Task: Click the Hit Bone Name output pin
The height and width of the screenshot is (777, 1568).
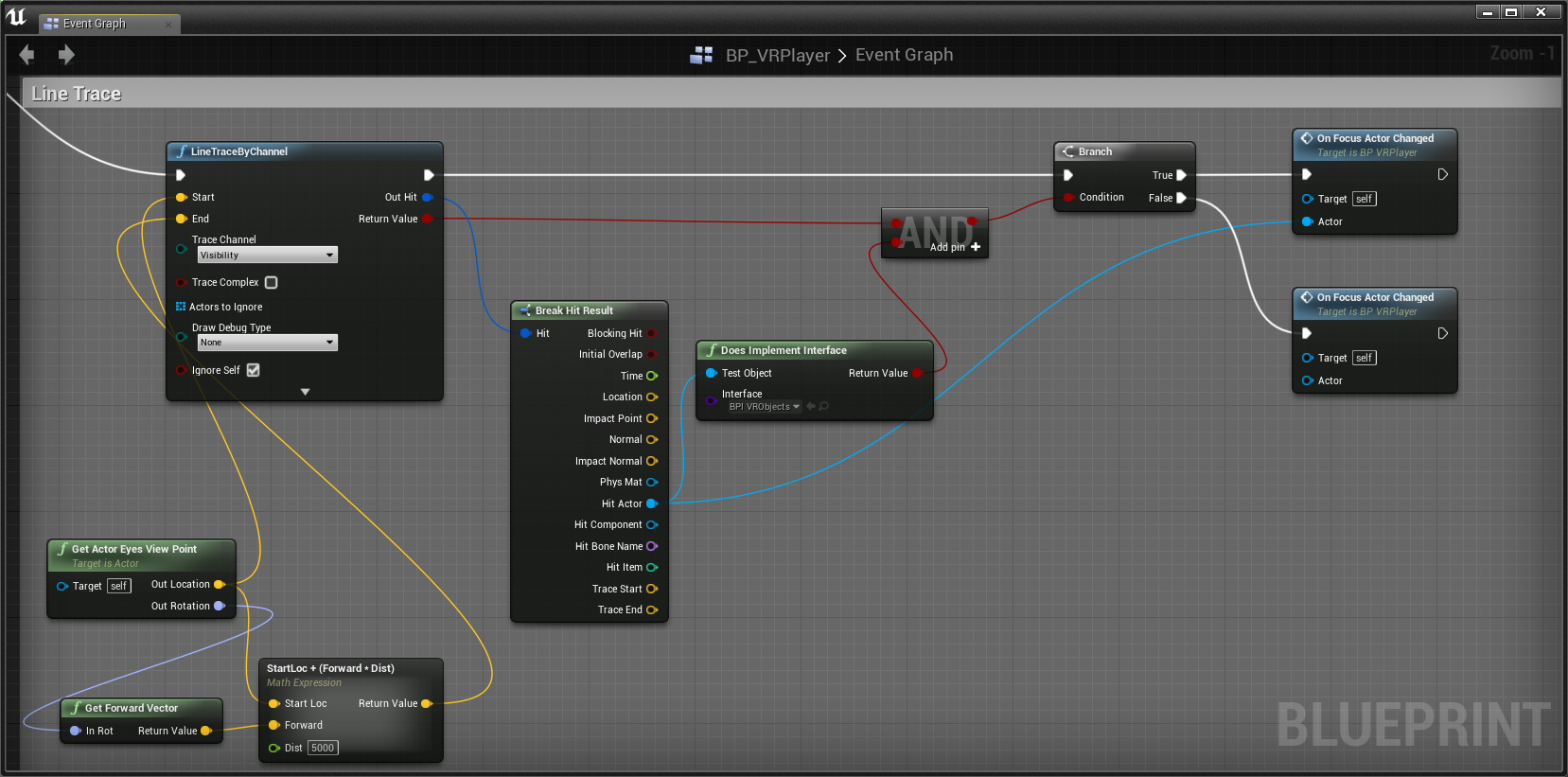Action: coord(652,546)
